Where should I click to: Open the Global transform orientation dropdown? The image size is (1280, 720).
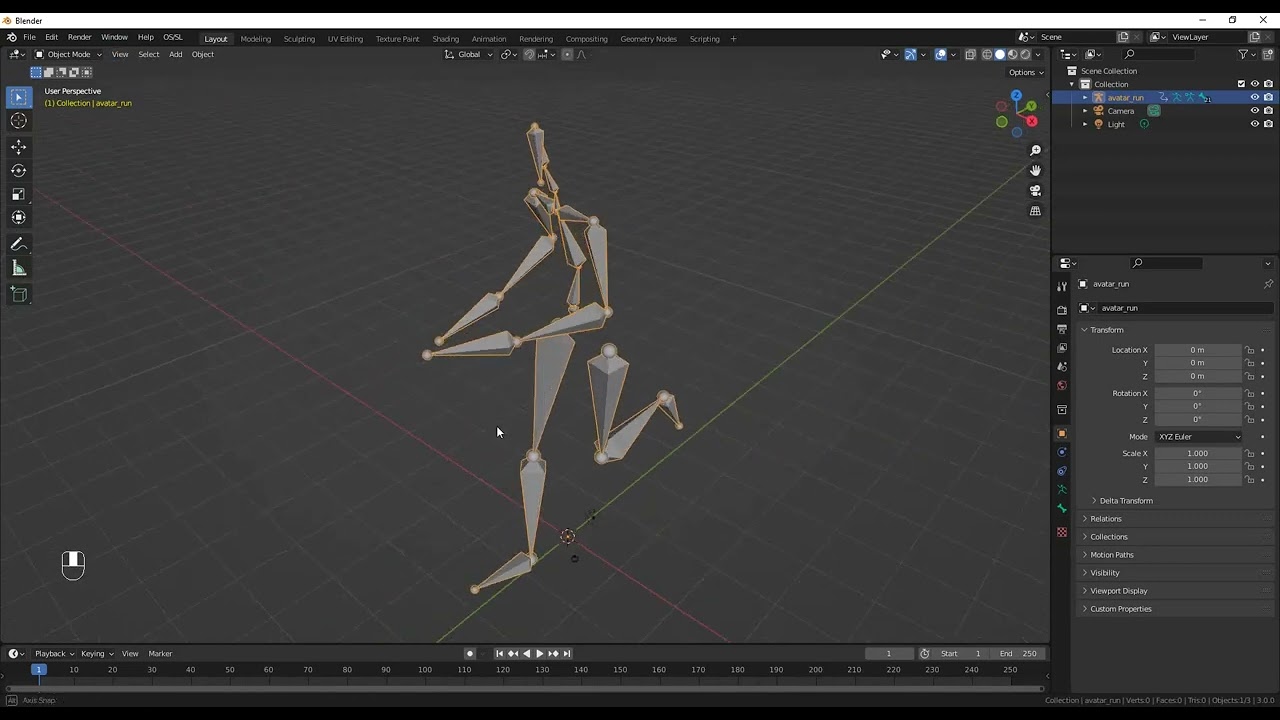(469, 55)
